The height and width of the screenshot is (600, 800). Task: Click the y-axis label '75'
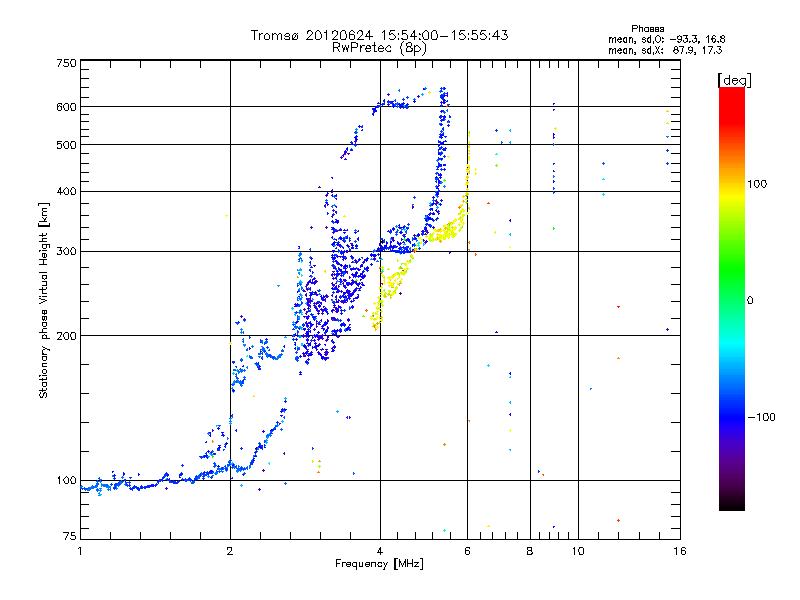[x=70, y=536]
